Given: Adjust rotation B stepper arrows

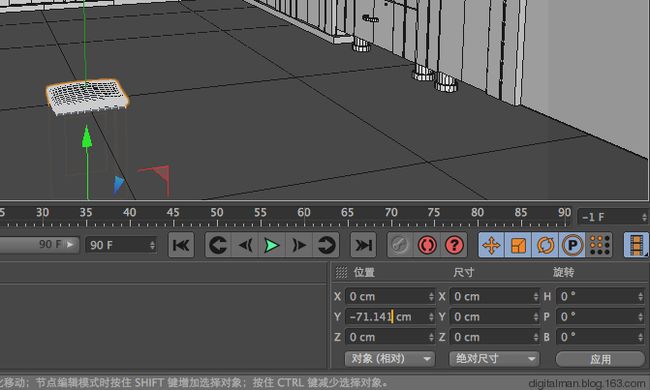Looking at the screenshot, I should coord(641,337).
